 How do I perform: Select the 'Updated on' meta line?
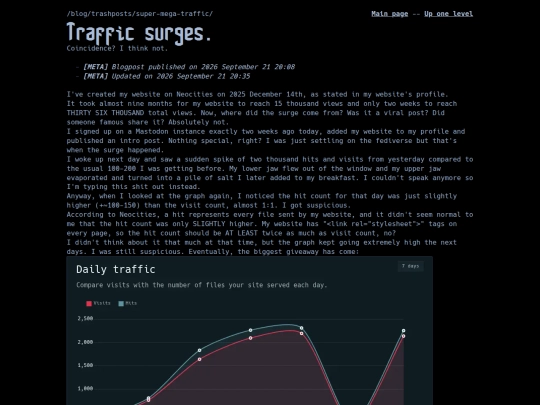tap(166, 76)
